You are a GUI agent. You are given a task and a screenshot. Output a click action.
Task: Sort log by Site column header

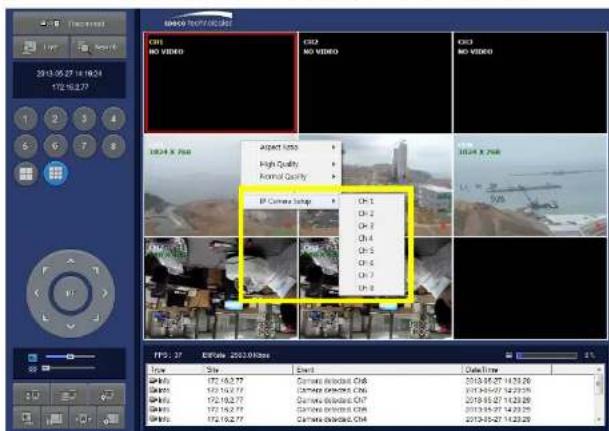(x=249, y=370)
